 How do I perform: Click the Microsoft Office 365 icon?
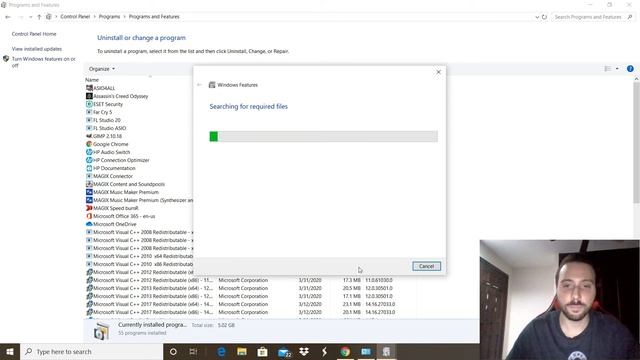89,216
